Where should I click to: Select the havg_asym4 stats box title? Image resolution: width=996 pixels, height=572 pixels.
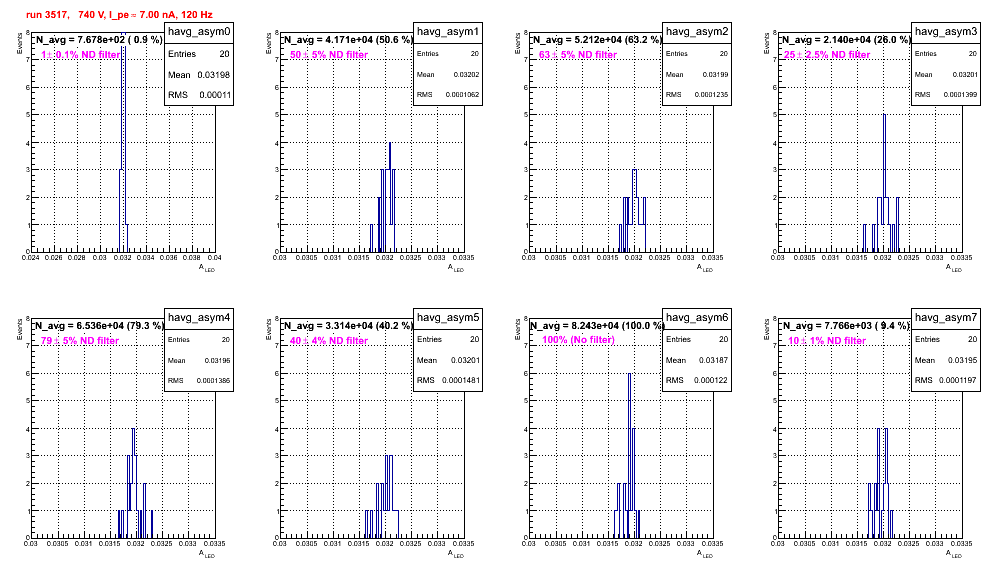coord(199,318)
